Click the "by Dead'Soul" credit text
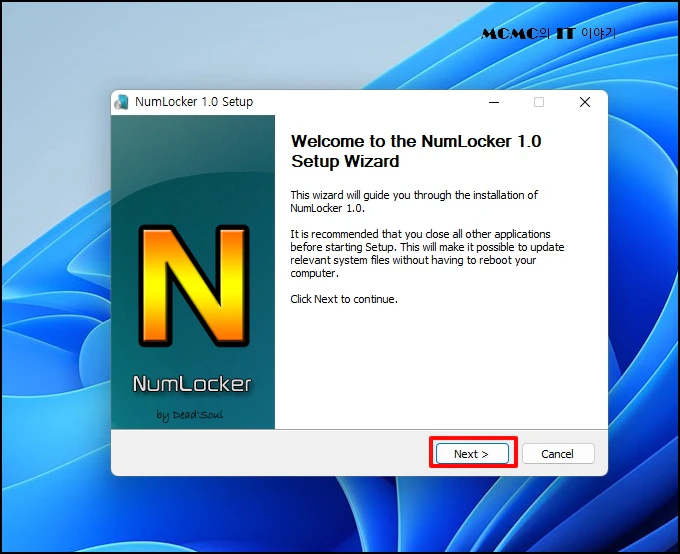Image resolution: width=680 pixels, height=554 pixels. 190,415
